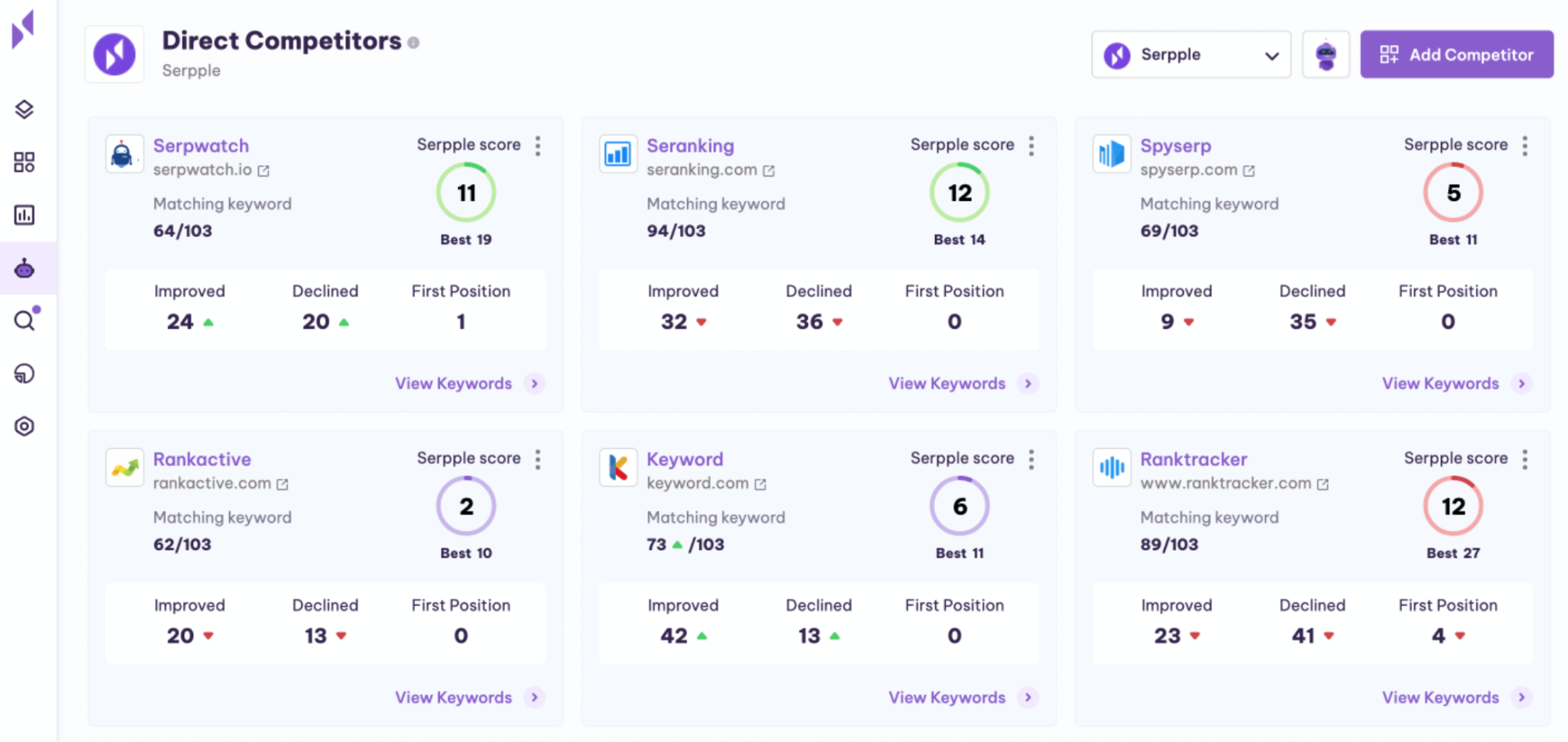Click the info icon next to Direct Competitors
Screen dimensions: 1568x742
413,42
